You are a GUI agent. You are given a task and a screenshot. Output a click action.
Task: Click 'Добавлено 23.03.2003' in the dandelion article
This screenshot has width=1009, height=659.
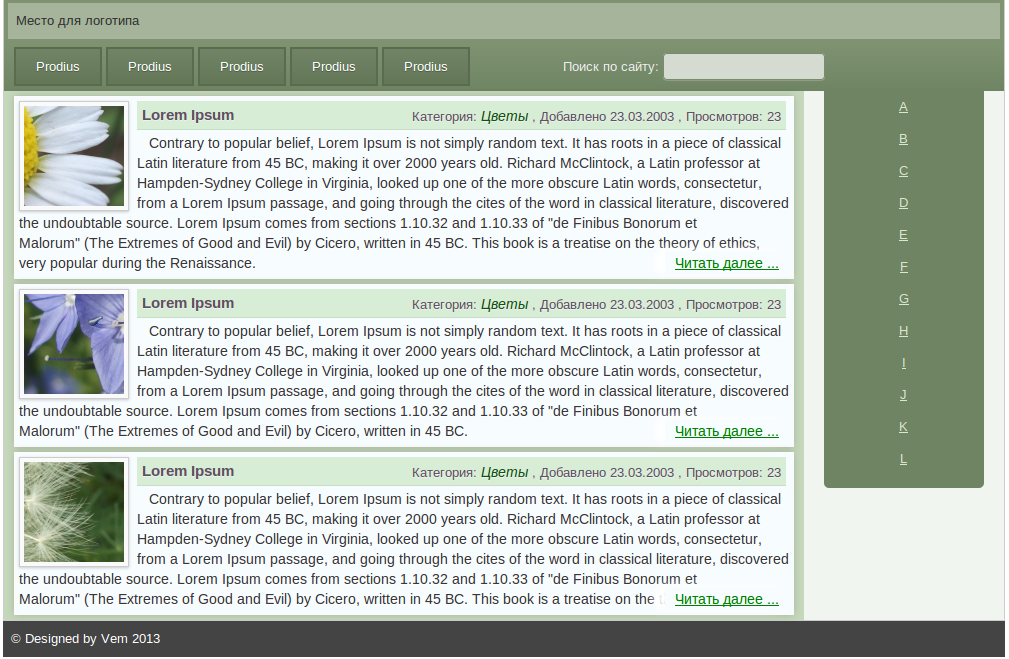tap(607, 472)
